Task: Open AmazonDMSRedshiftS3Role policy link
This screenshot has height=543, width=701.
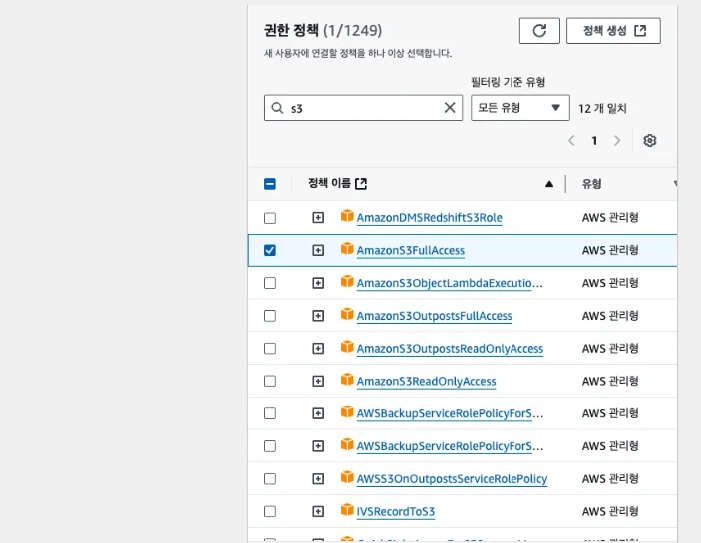Action: point(429,218)
